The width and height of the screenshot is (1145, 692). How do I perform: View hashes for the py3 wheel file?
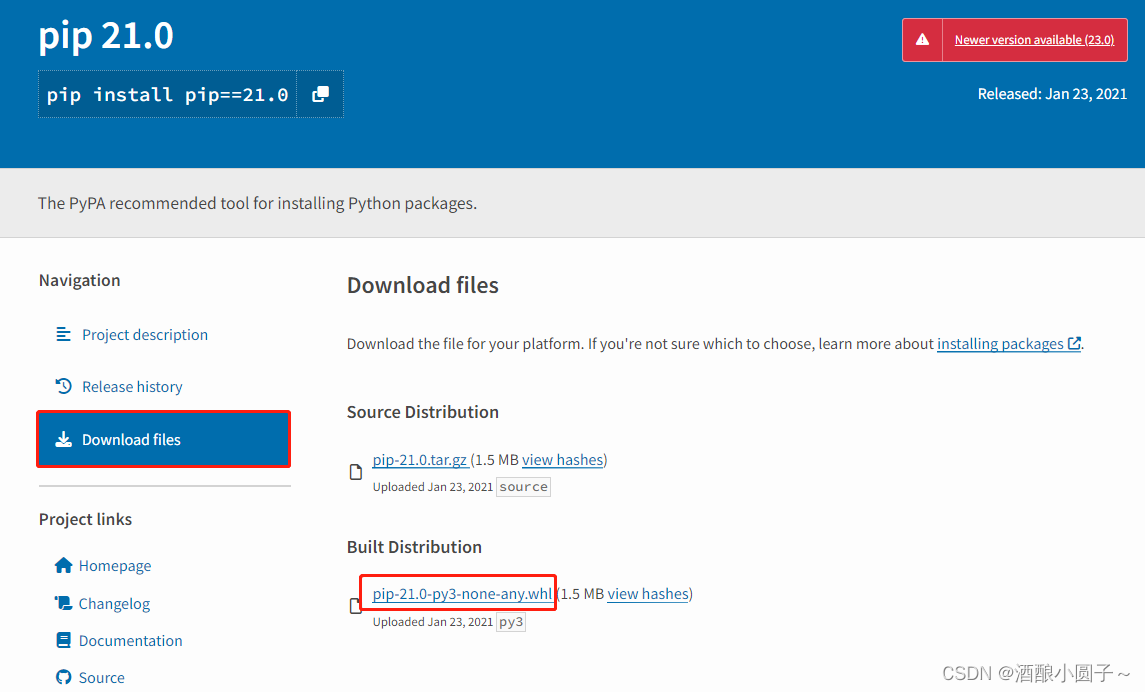[x=648, y=594]
